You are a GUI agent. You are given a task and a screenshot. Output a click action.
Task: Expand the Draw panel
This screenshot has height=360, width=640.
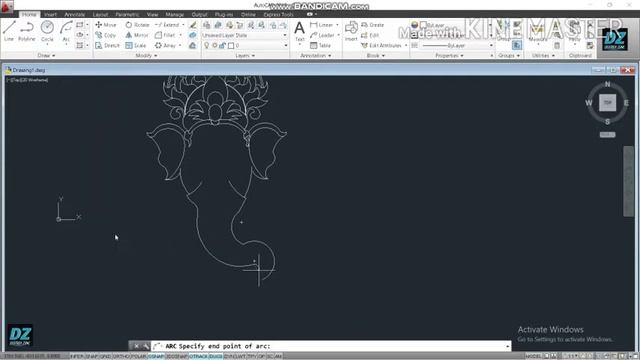[46, 56]
